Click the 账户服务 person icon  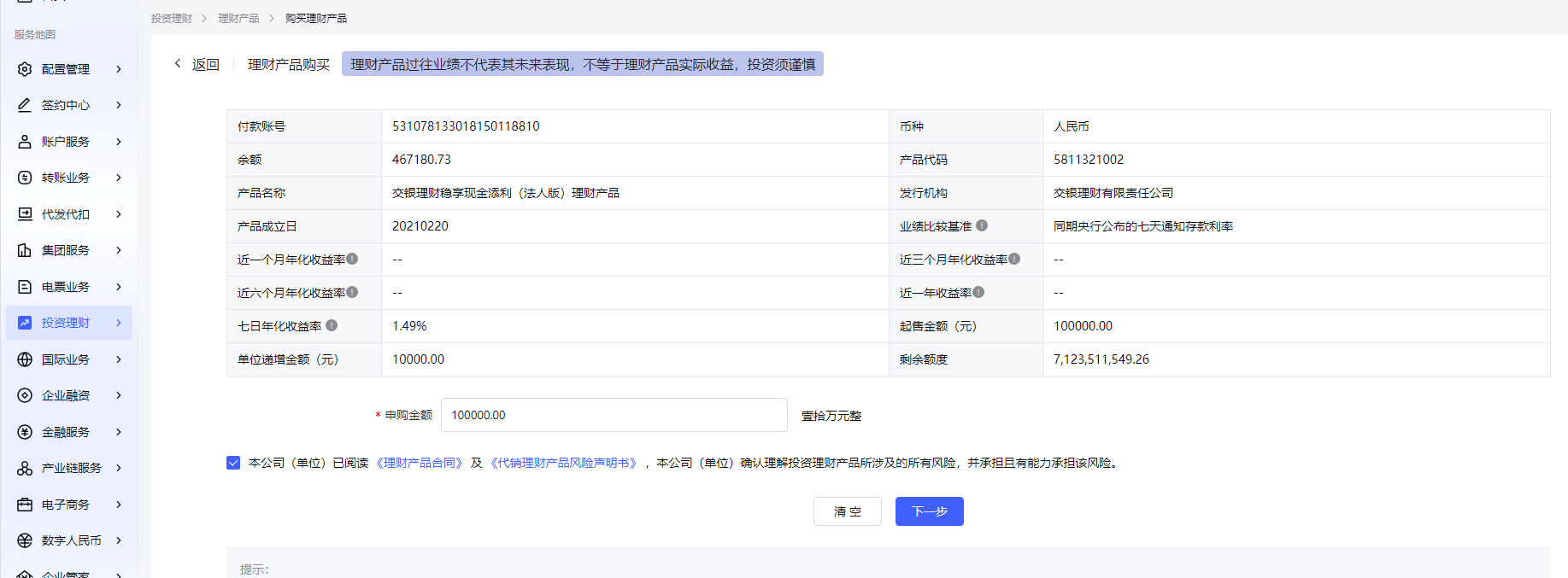[25, 142]
